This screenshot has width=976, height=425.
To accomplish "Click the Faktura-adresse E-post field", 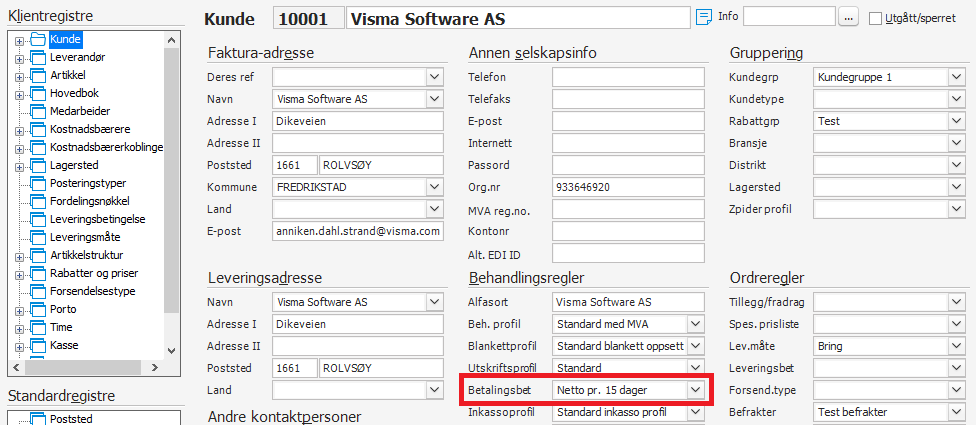I will tap(357, 231).
